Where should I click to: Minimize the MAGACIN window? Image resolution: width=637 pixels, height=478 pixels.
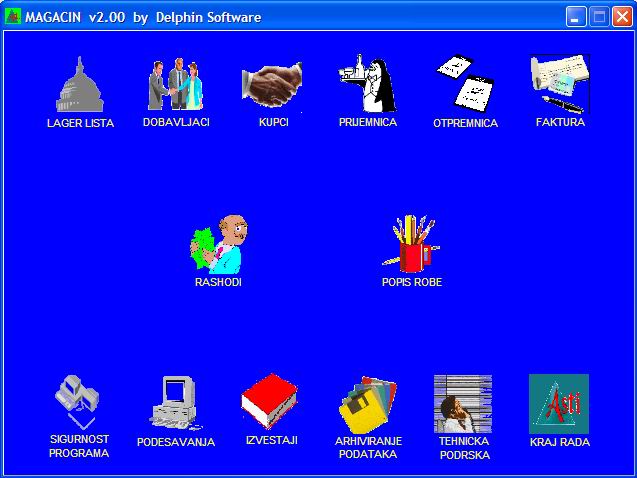[576, 17]
